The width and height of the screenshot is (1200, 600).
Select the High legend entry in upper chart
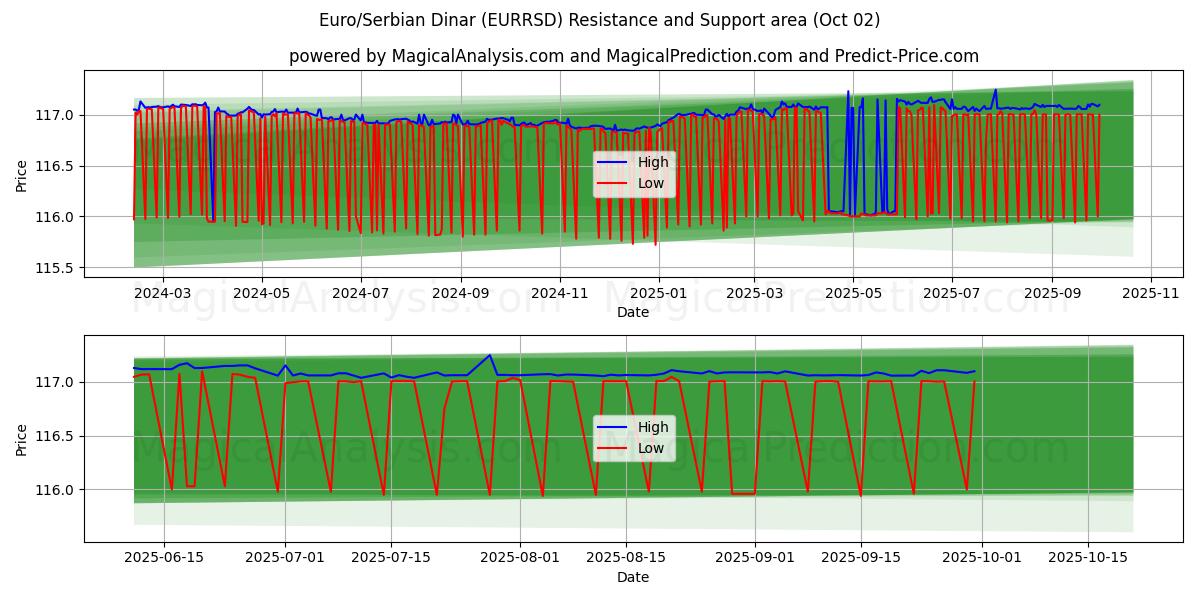[x=653, y=163]
